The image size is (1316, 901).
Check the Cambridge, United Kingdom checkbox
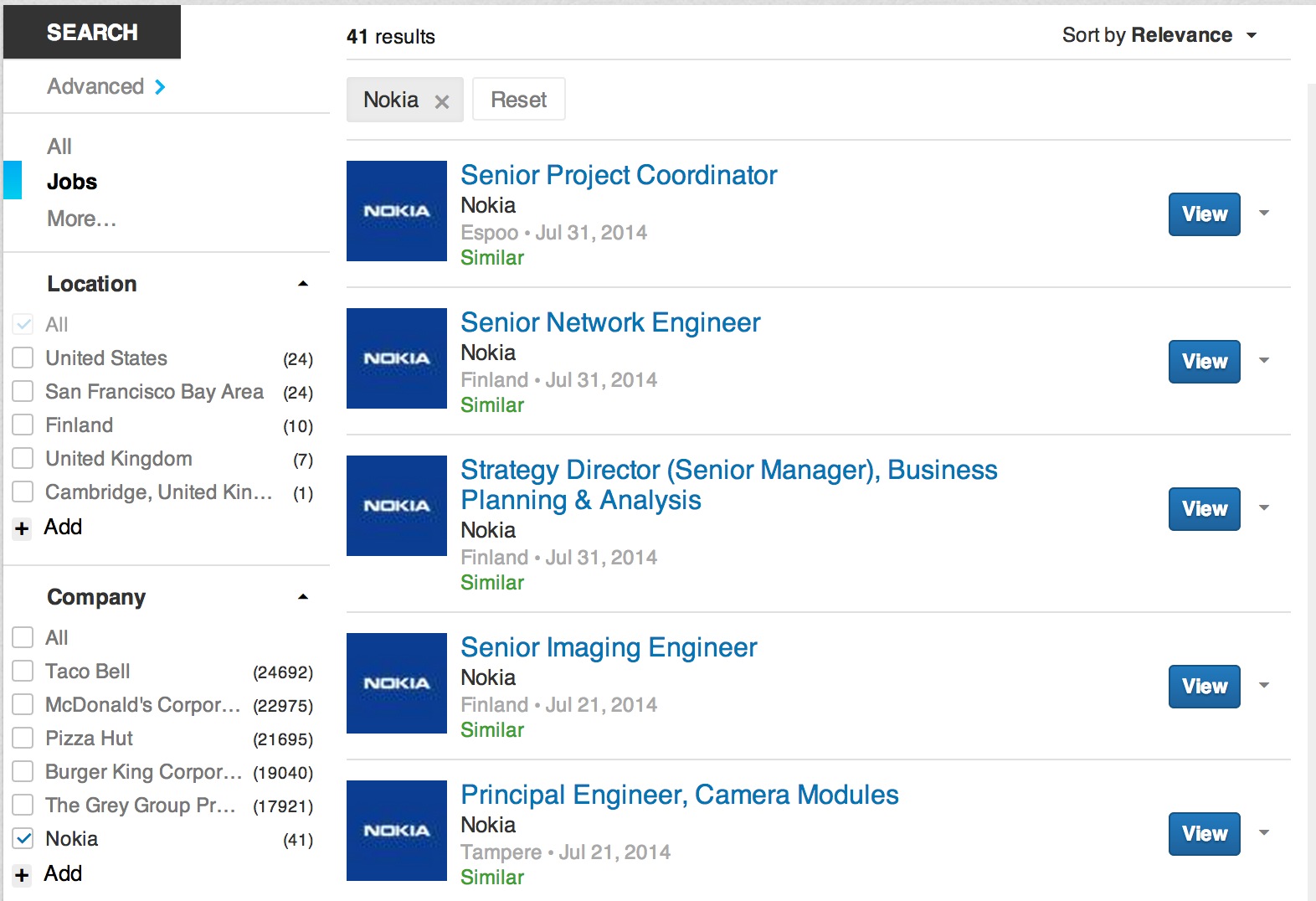(23, 492)
